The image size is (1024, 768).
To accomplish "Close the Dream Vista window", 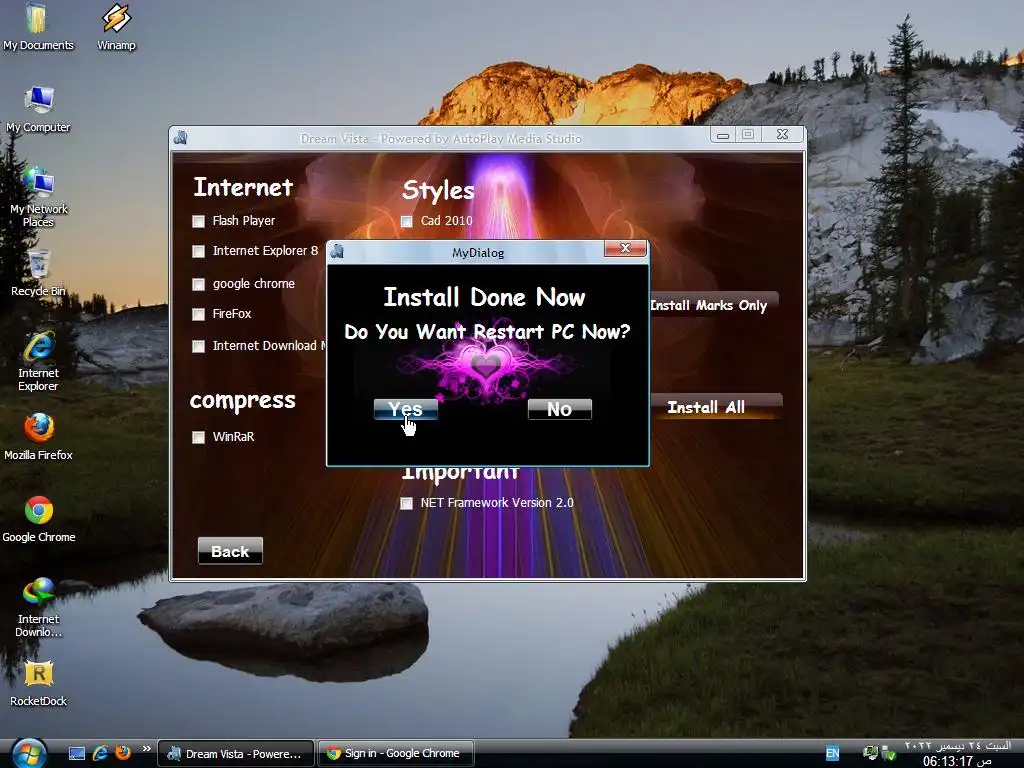I will click(x=782, y=135).
